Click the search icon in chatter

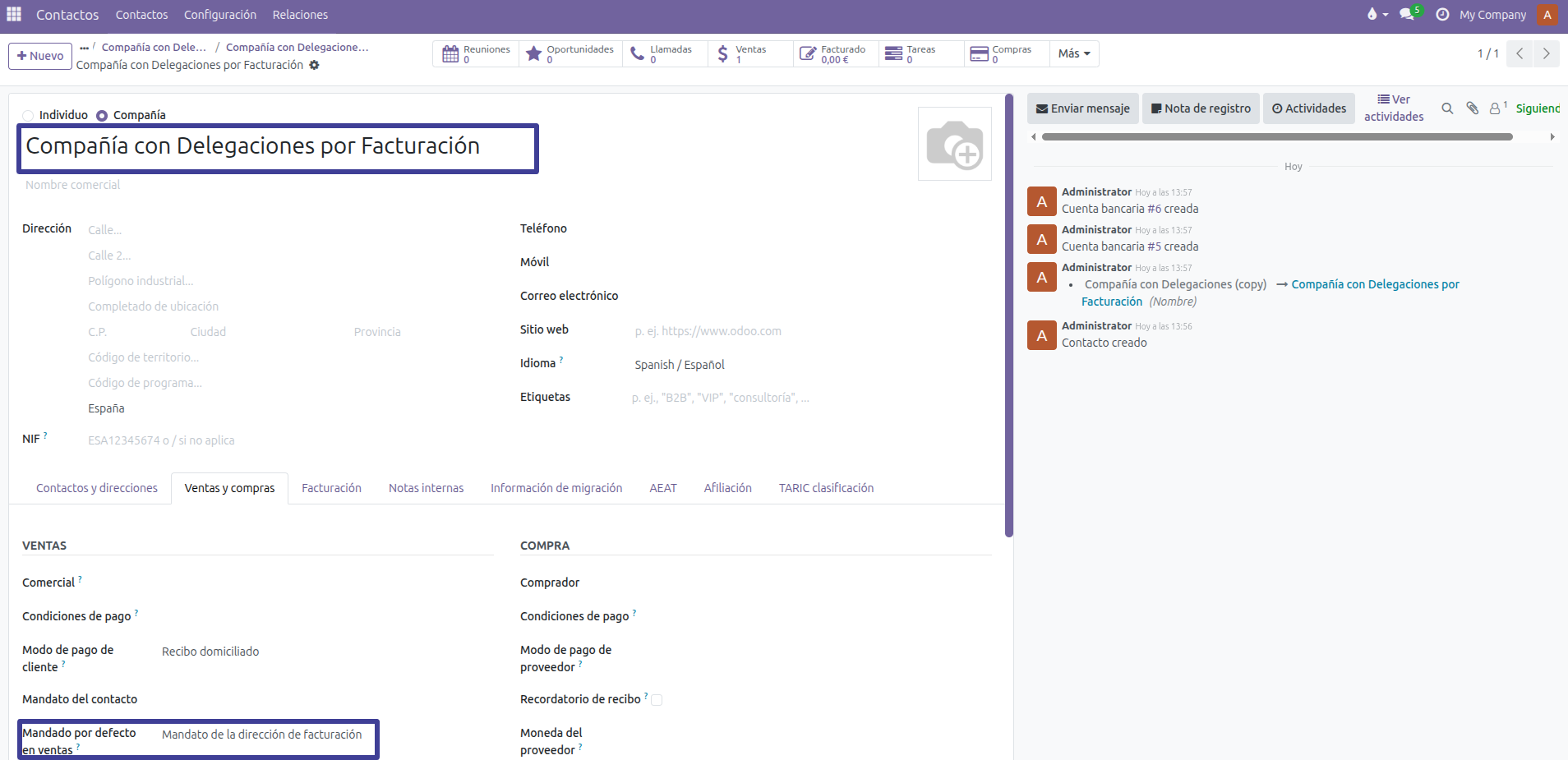point(1447,108)
